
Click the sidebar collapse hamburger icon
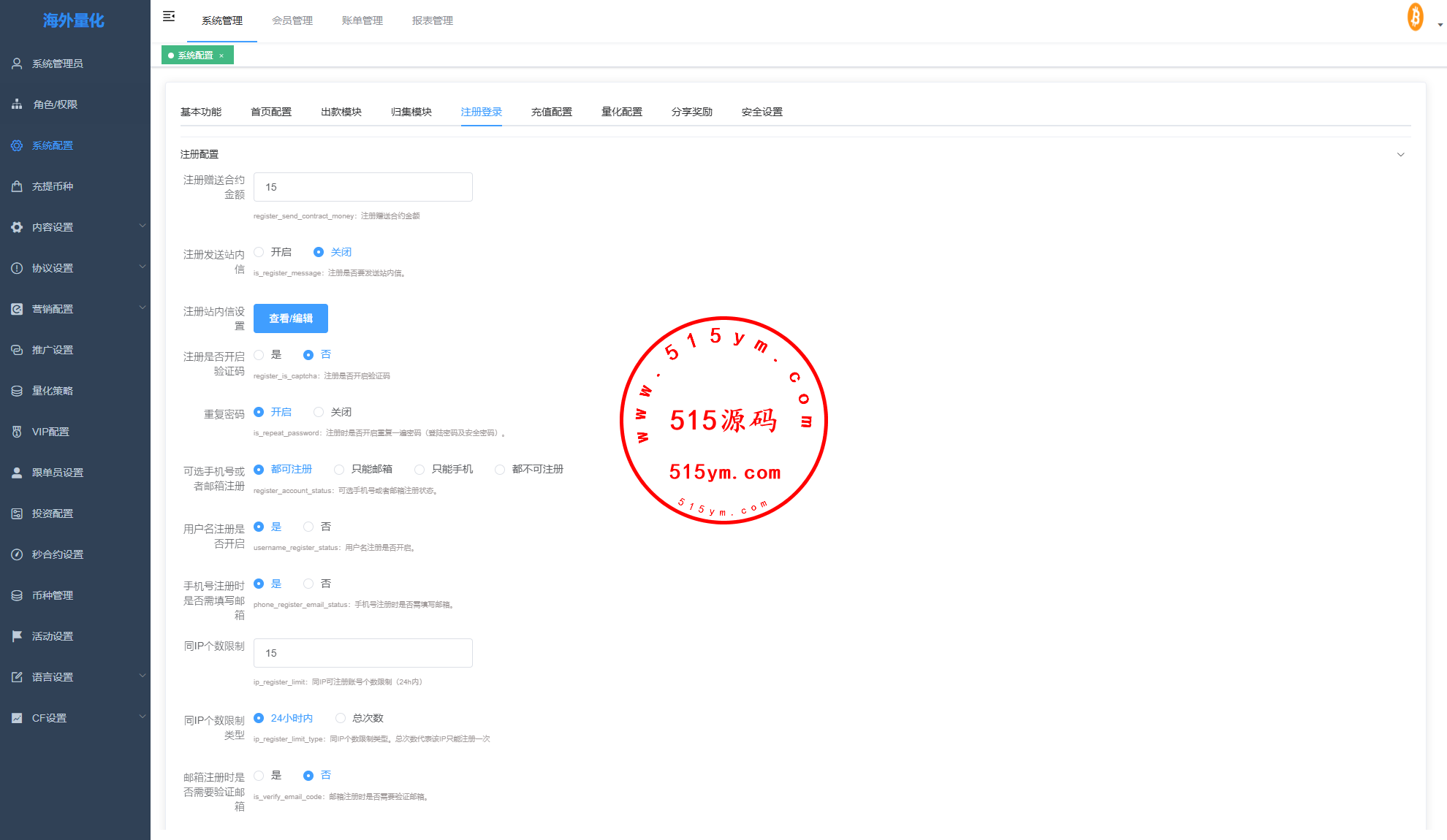(169, 16)
